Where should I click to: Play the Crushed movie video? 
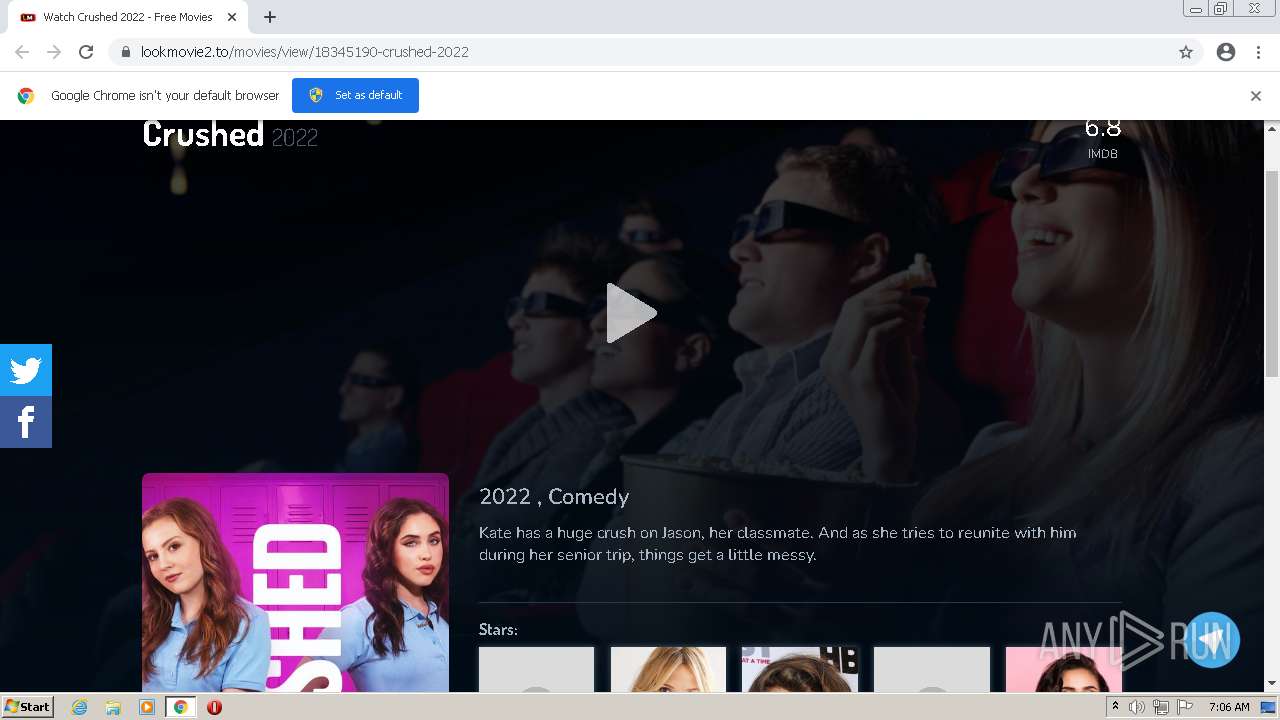click(631, 313)
